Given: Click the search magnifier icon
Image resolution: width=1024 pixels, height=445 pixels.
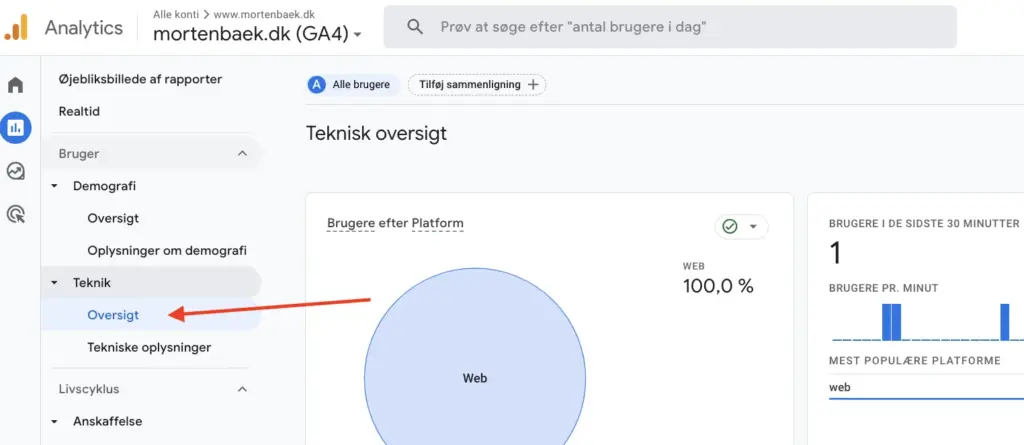Looking at the screenshot, I should point(415,27).
